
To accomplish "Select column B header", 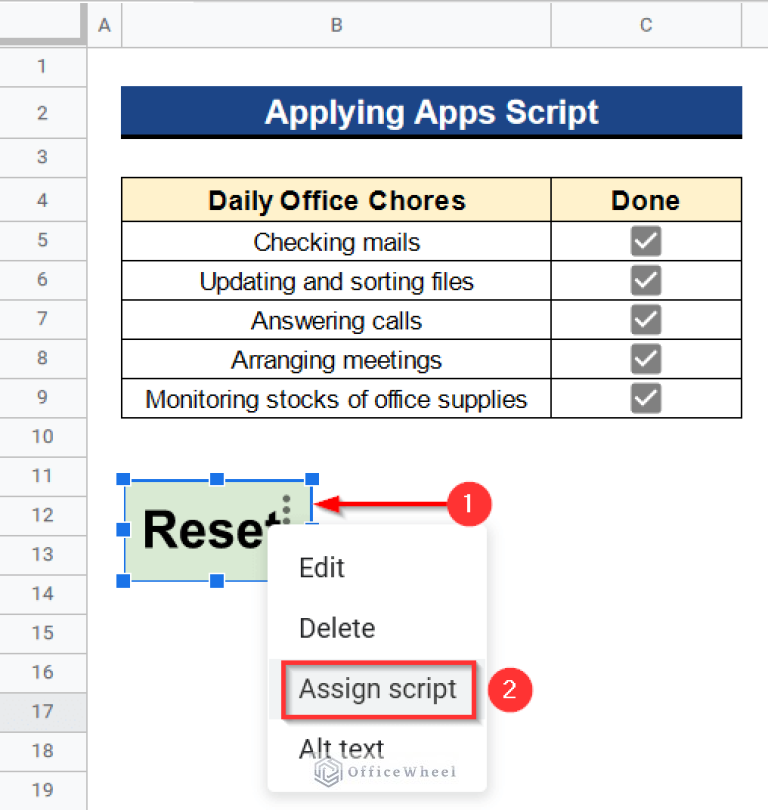I will 336,25.
